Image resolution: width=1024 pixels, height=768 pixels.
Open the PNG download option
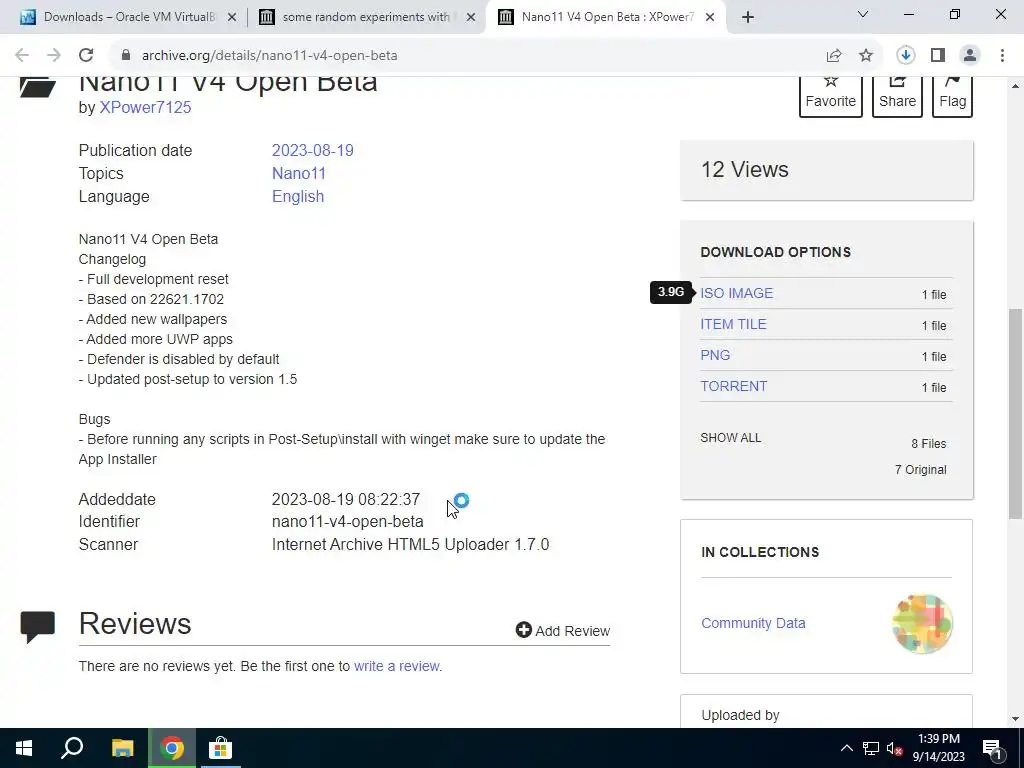click(x=715, y=355)
